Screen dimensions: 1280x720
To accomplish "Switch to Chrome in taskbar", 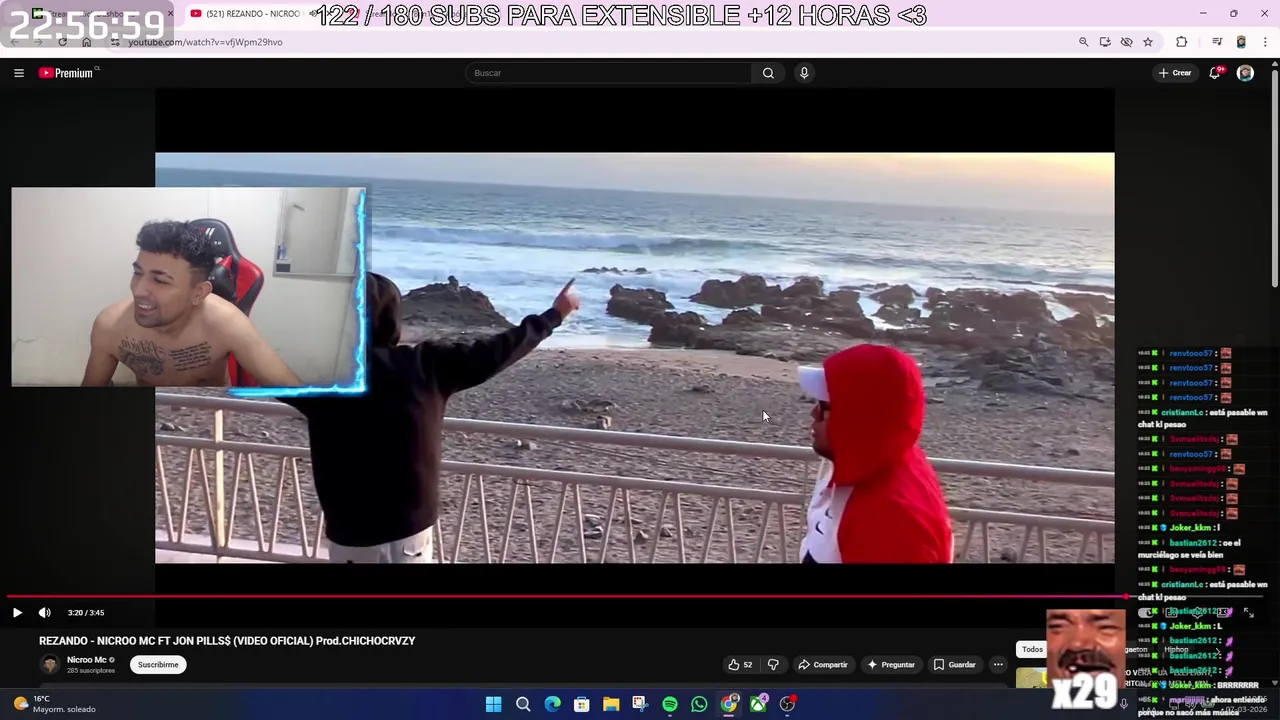I will point(729,704).
